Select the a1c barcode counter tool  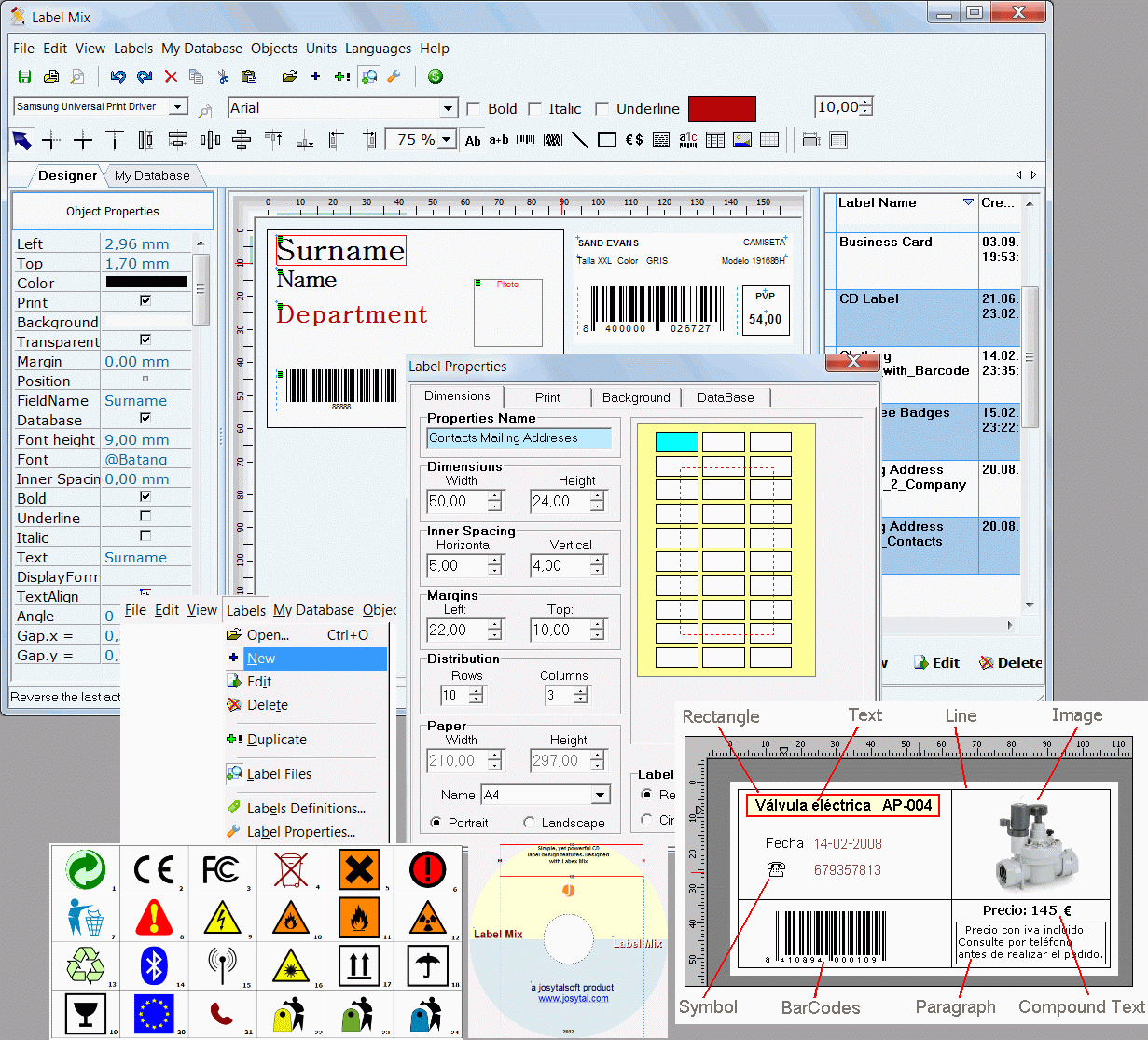[x=688, y=140]
